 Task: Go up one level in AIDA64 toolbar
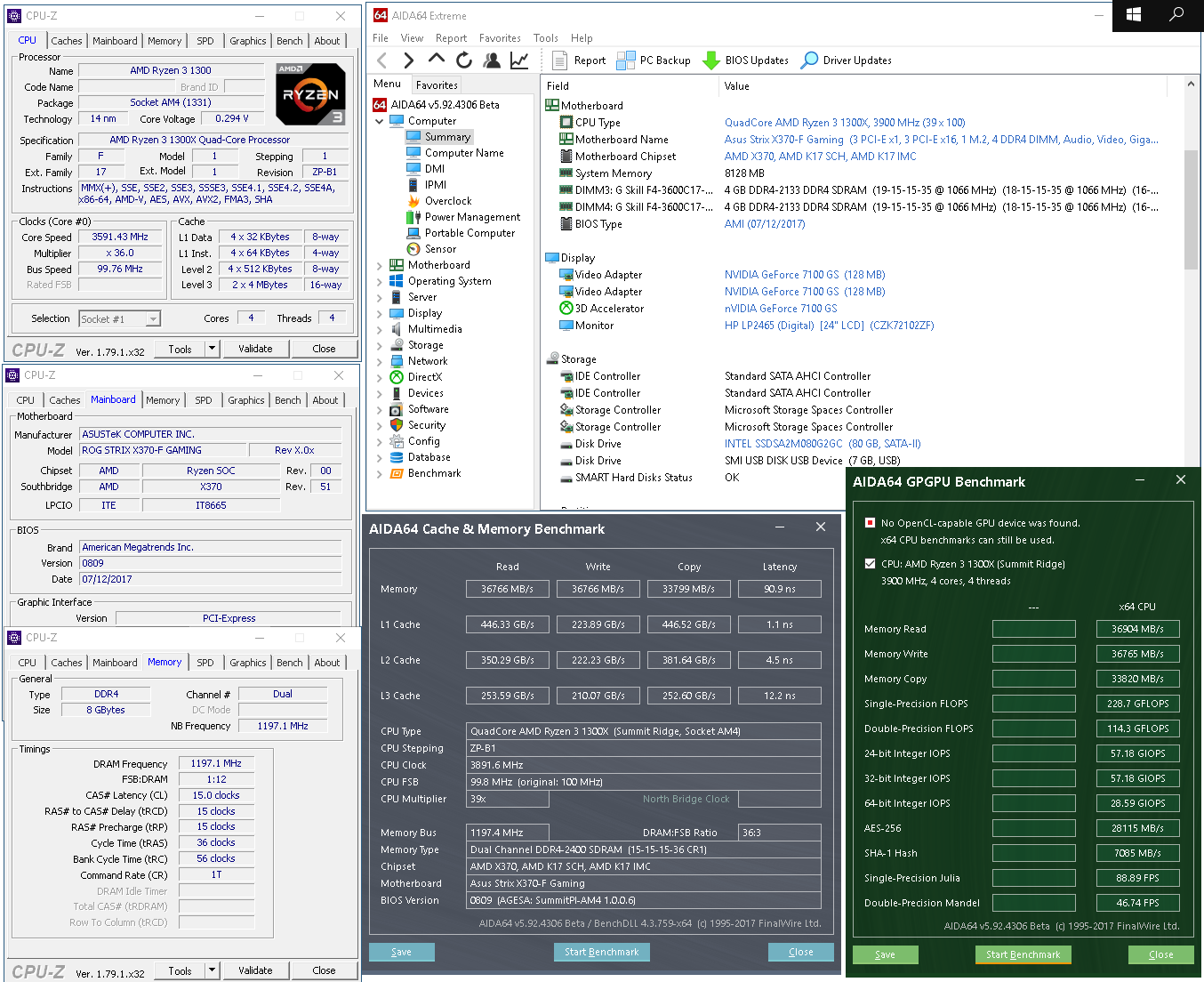click(436, 59)
